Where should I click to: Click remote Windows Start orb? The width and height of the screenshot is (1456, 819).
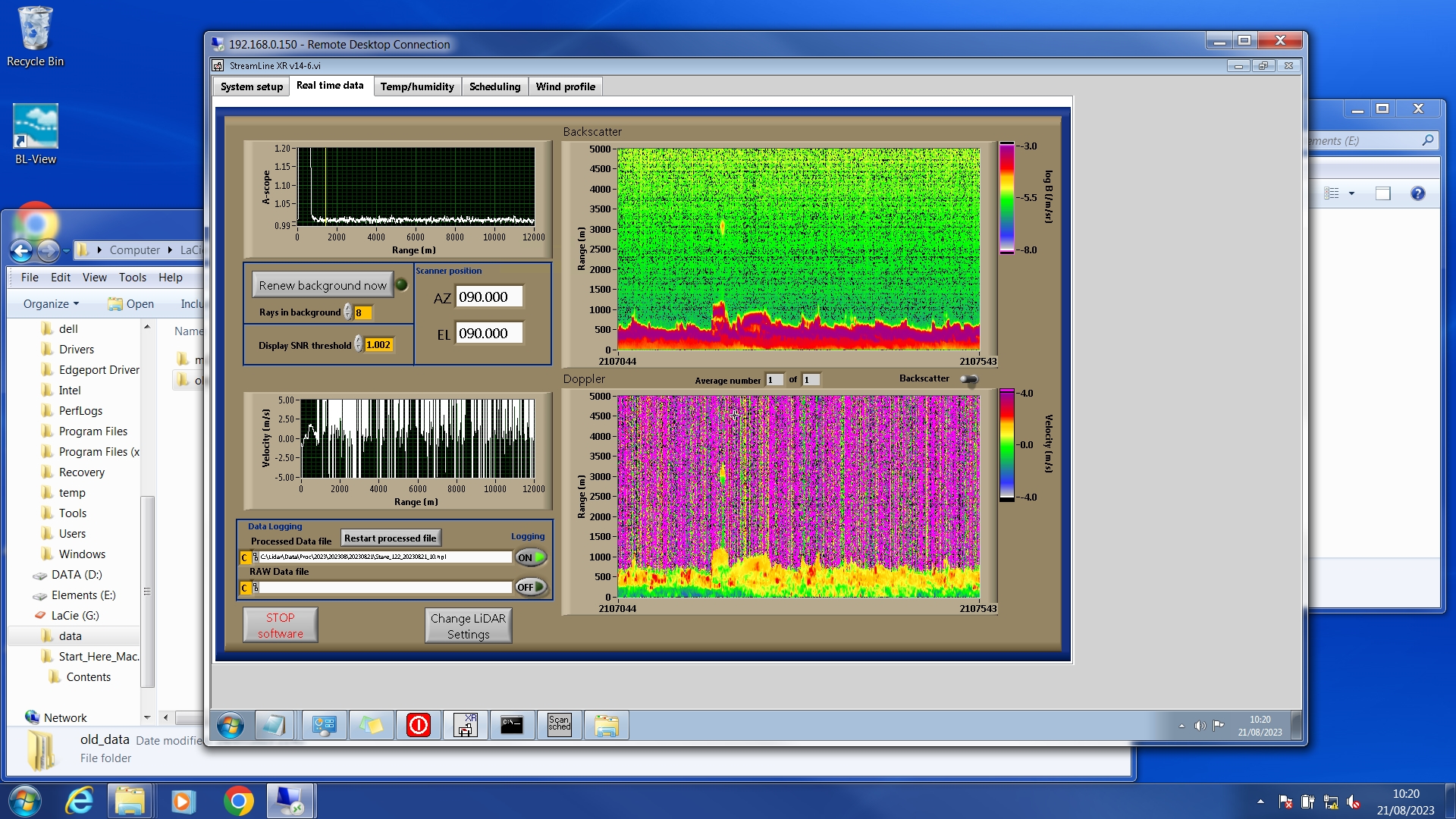tap(231, 726)
